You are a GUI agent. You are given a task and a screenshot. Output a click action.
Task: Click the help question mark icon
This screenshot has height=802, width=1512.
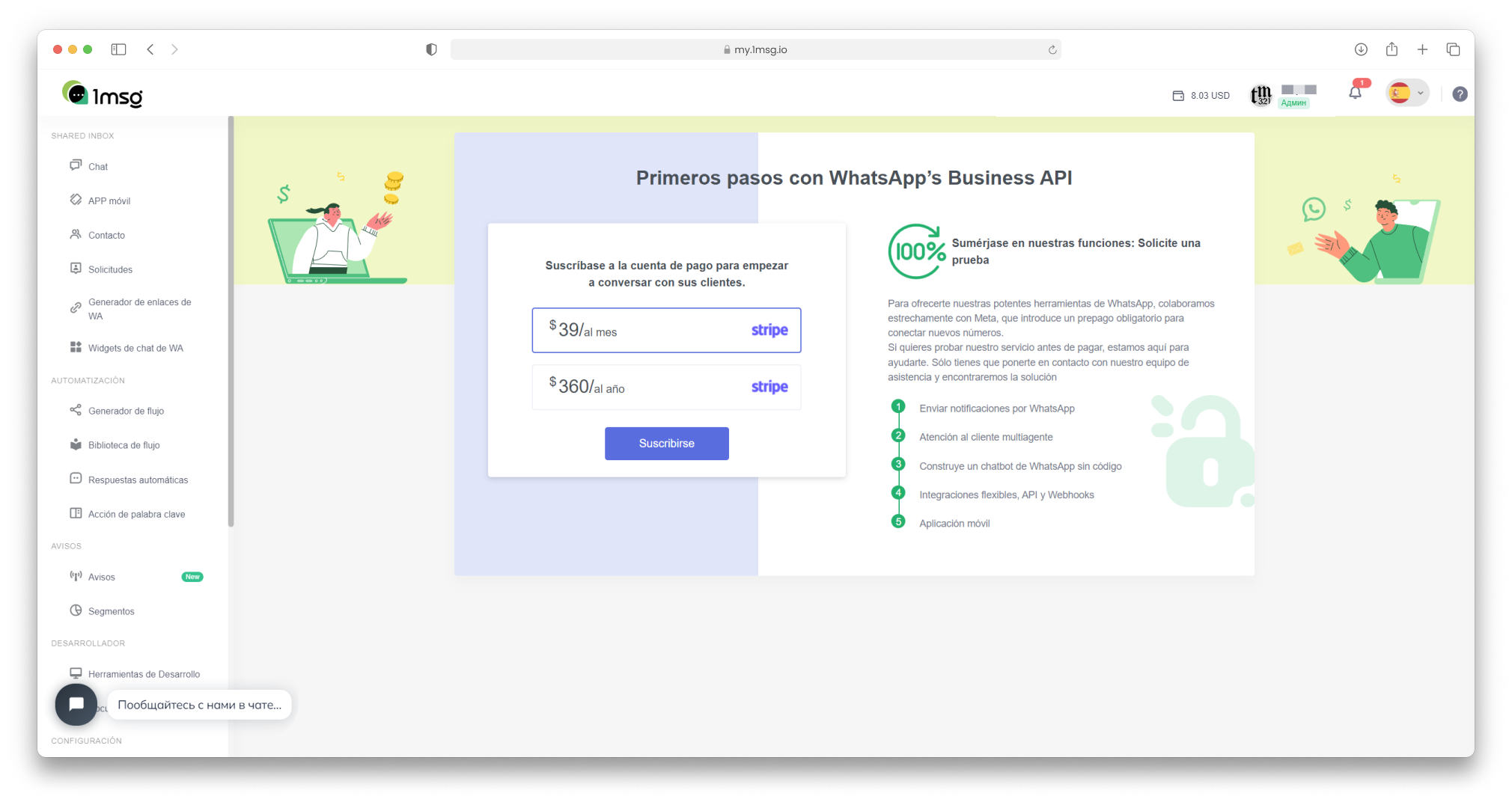(1460, 94)
